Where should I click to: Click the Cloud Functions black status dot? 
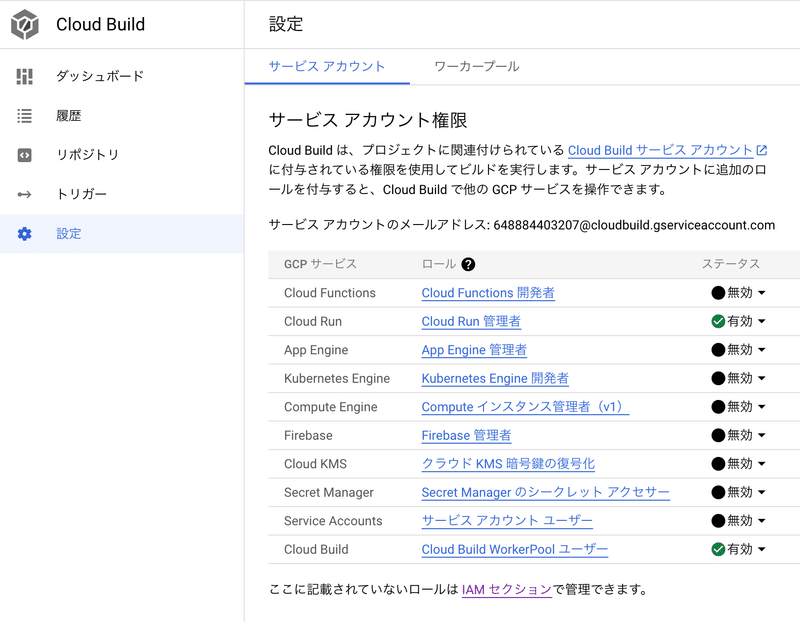pos(718,293)
